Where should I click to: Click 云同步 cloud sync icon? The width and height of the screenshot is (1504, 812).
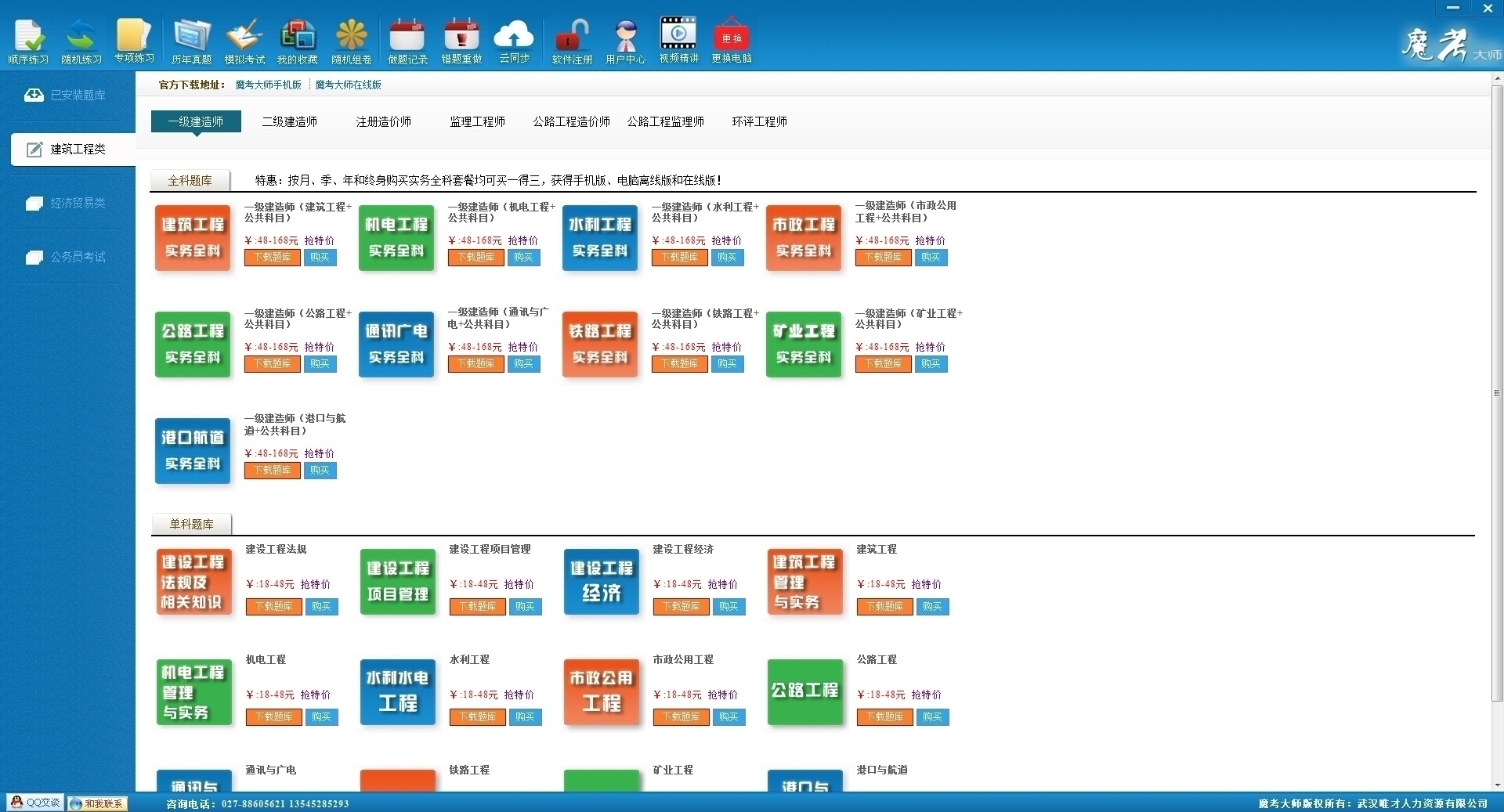coord(514,42)
